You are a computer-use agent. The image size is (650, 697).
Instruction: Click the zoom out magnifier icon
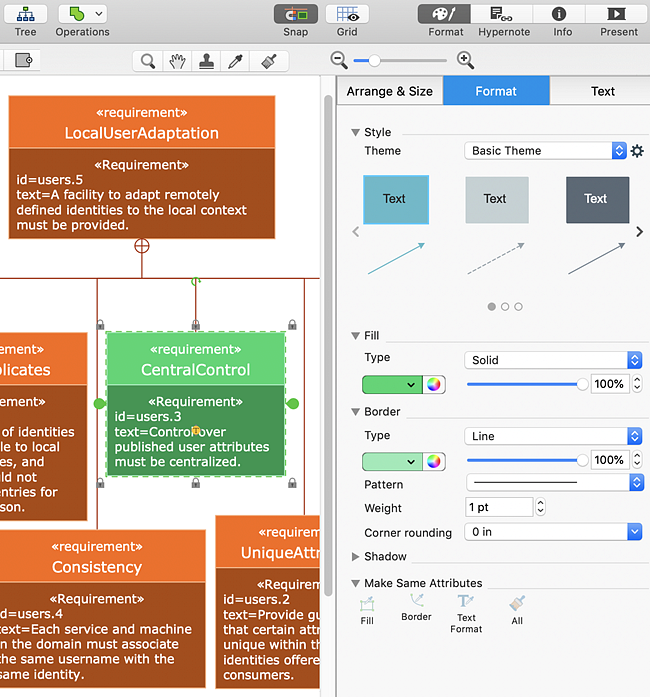[x=339, y=60]
